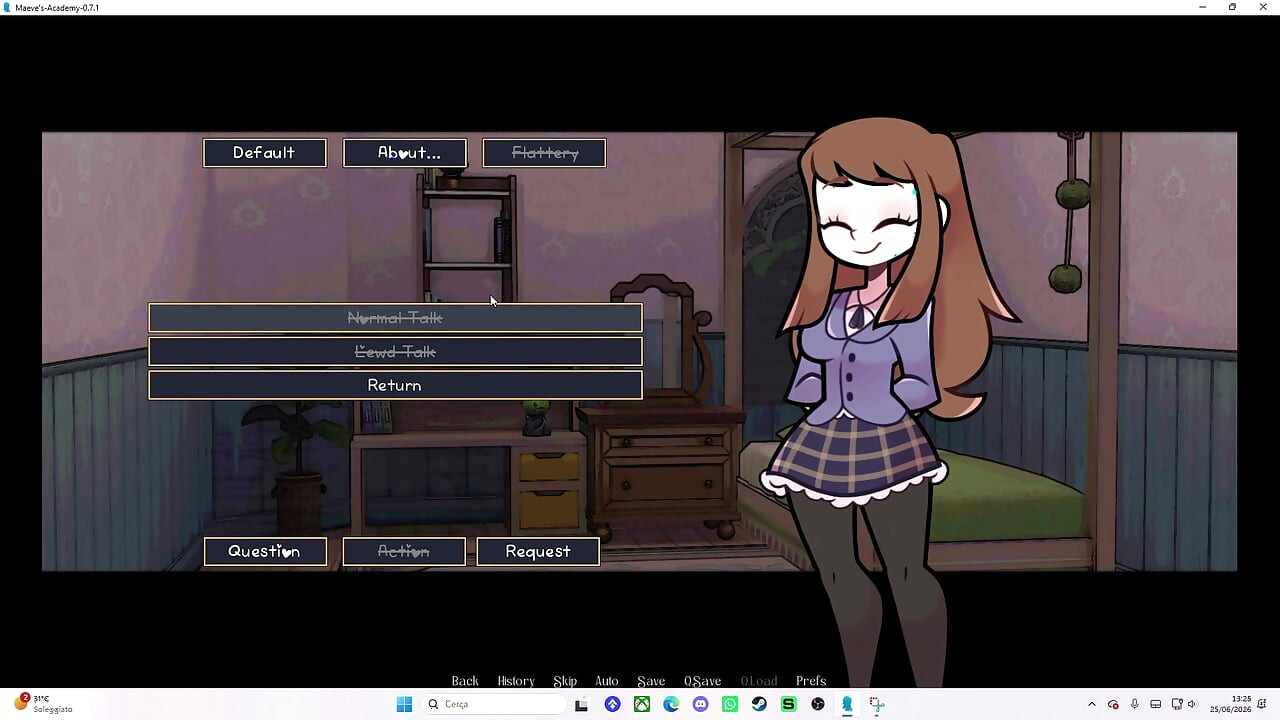This screenshot has height=720, width=1280.
Task: Open the About... topic
Action: point(405,153)
